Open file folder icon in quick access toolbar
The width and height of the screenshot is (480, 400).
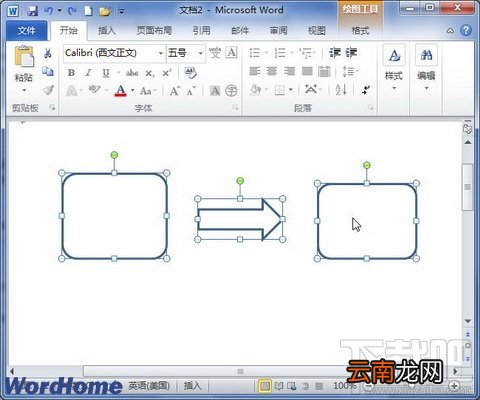(x=105, y=11)
